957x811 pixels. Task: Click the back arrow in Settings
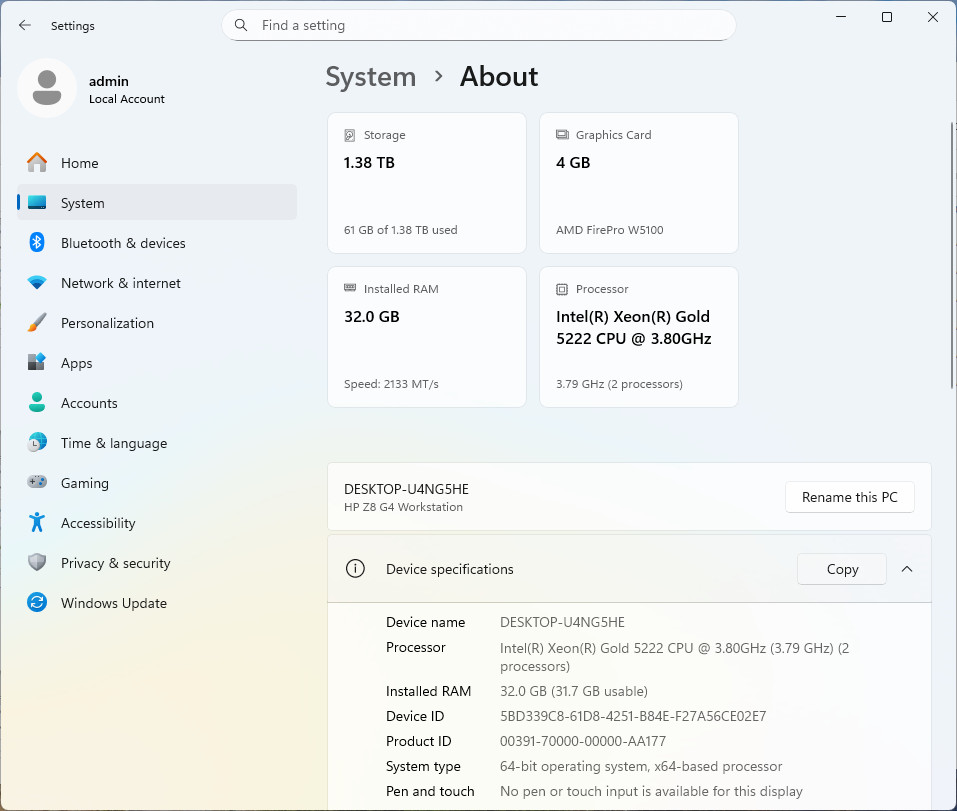pyautogui.click(x=24, y=25)
